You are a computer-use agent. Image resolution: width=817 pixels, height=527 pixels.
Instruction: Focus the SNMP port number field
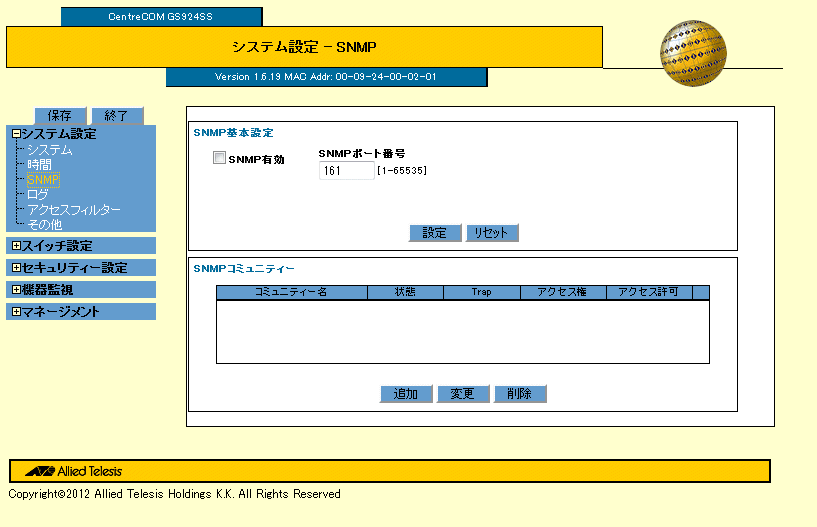pos(346,170)
